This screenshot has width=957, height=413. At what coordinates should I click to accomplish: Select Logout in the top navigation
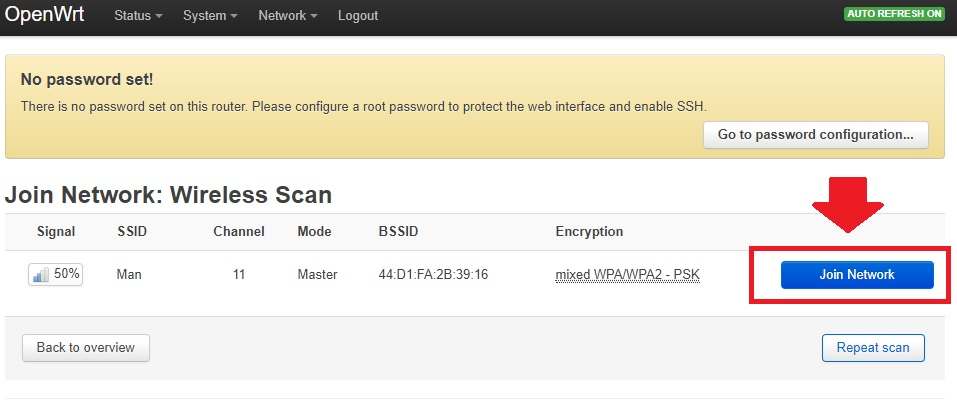coord(358,16)
